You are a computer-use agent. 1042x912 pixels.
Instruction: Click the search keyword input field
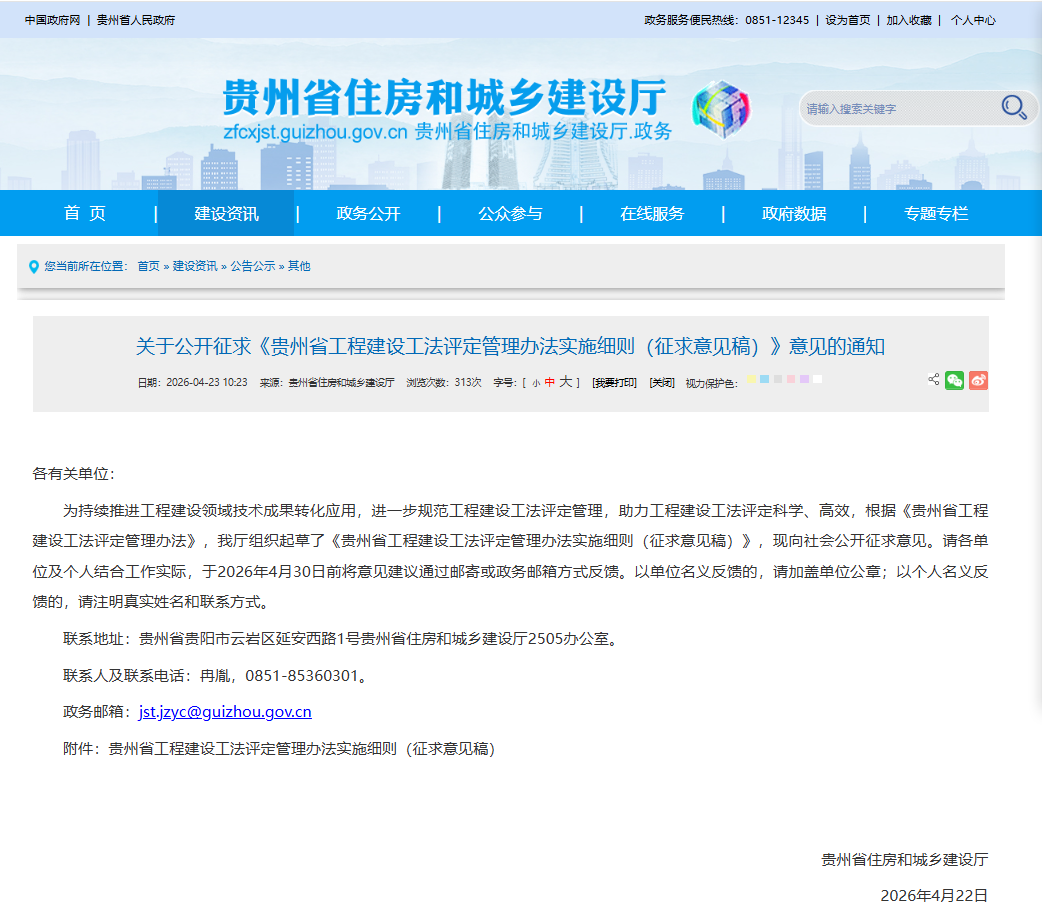tap(895, 109)
